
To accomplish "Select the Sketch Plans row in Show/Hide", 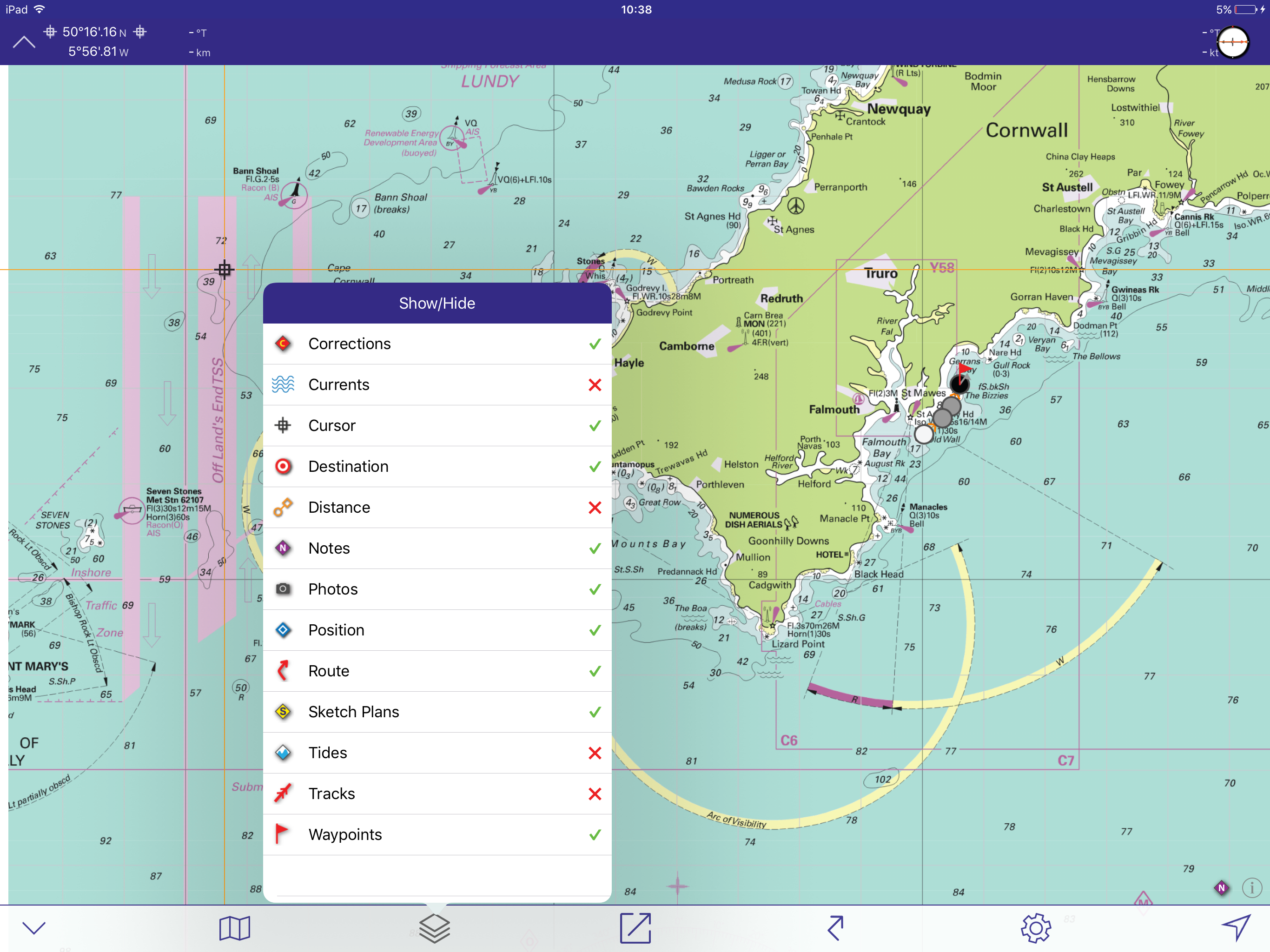I will 437,711.
